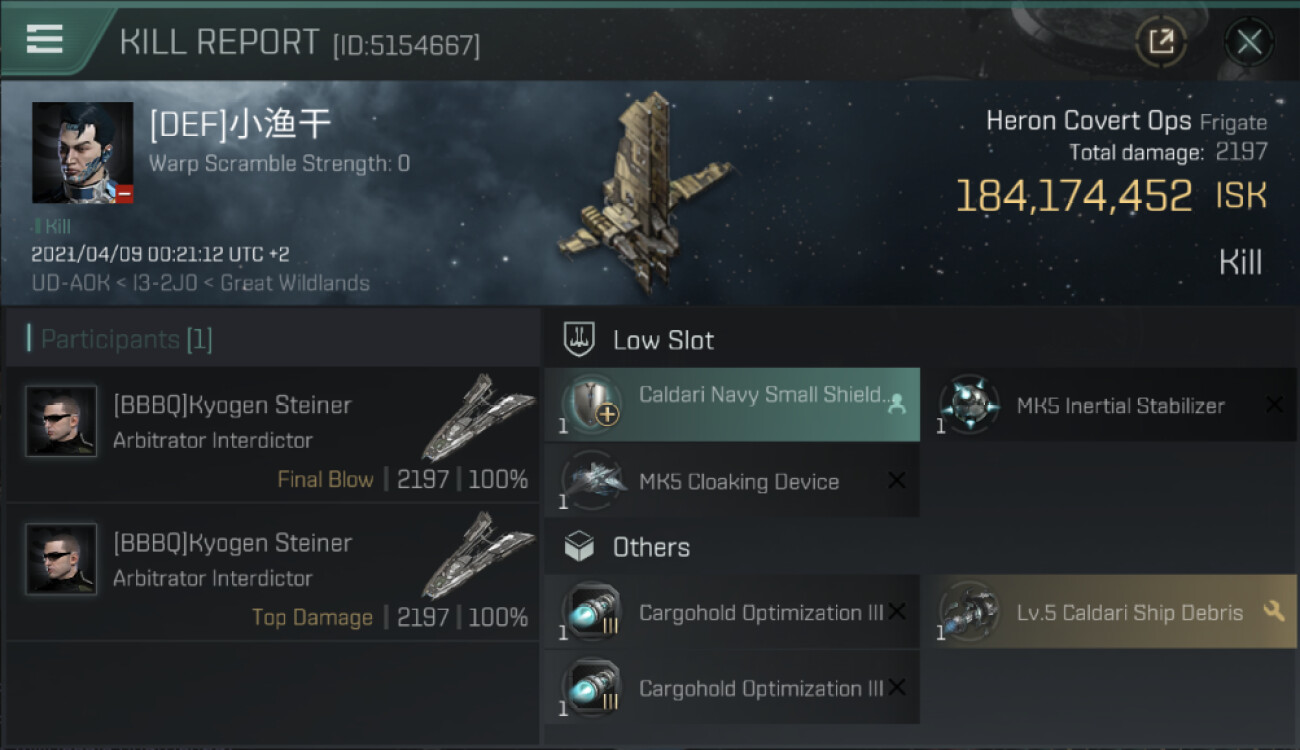This screenshot has height=750, width=1300.
Task: Click wrench icon on Caldari Ship Debris
Action: click(1274, 611)
